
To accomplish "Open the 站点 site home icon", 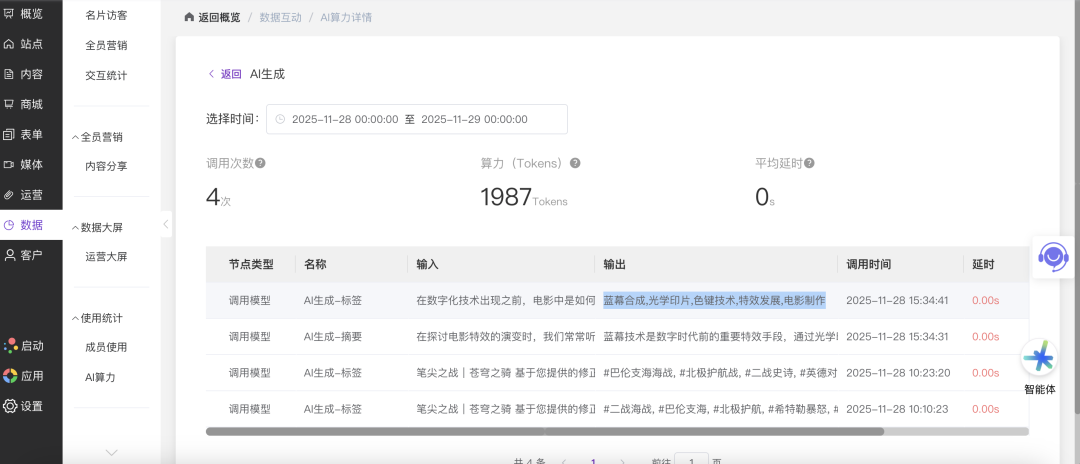I will click(9, 44).
